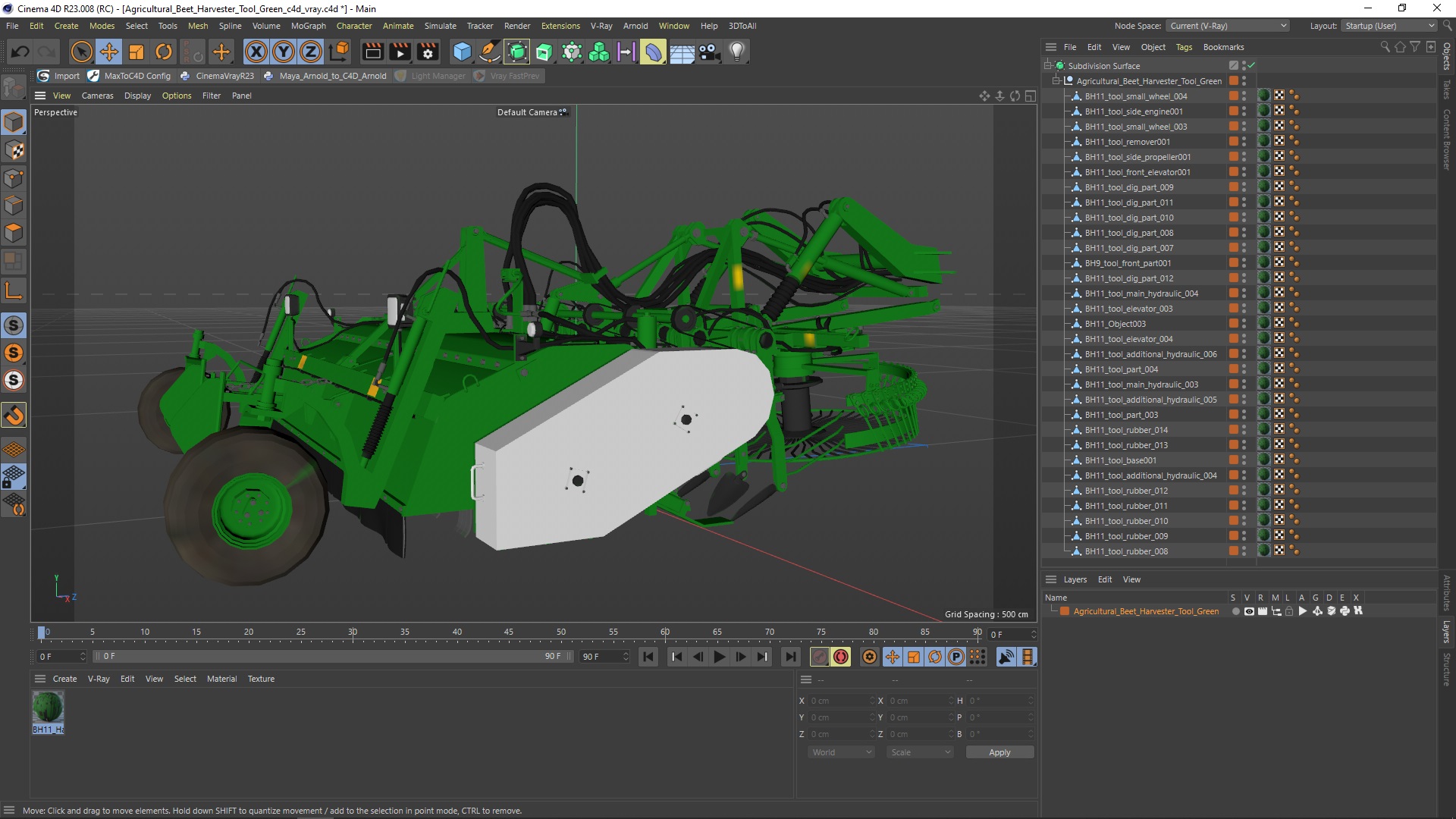The image size is (1456, 819).
Task: Open the World coordinate system dropdown
Action: pos(842,752)
